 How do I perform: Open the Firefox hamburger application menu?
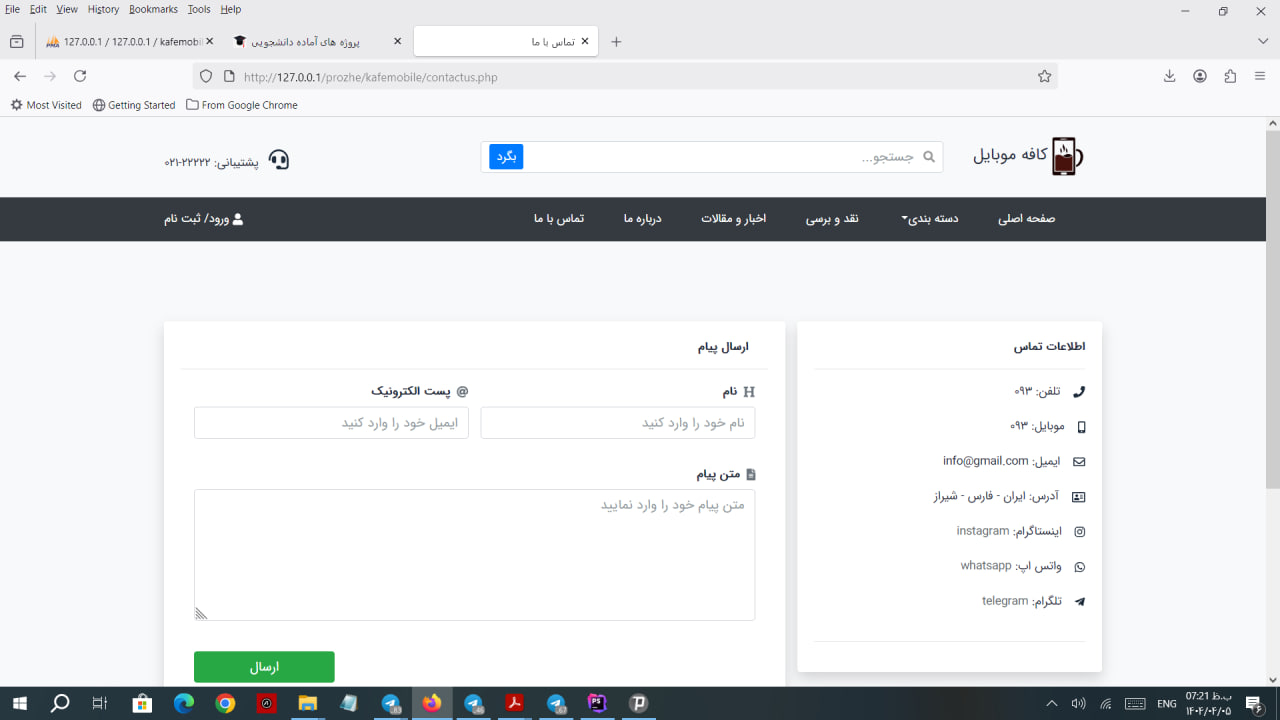[1260, 77]
